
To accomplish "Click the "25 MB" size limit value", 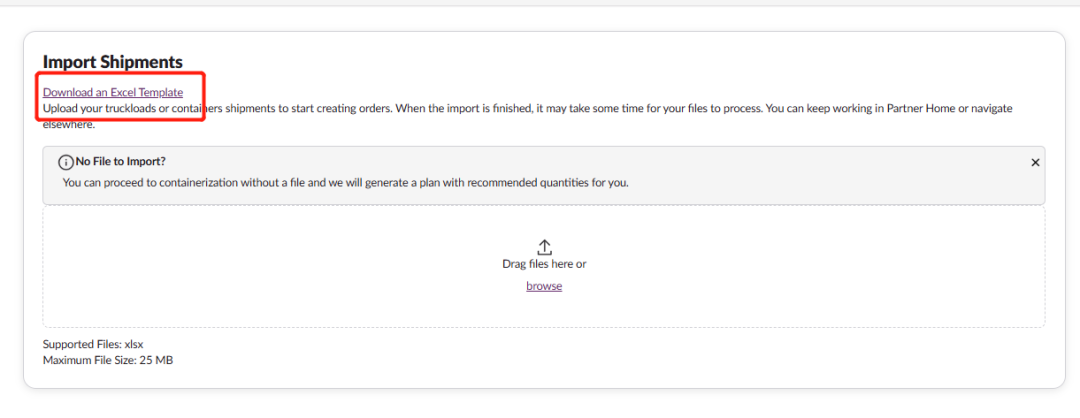I will (x=155, y=360).
